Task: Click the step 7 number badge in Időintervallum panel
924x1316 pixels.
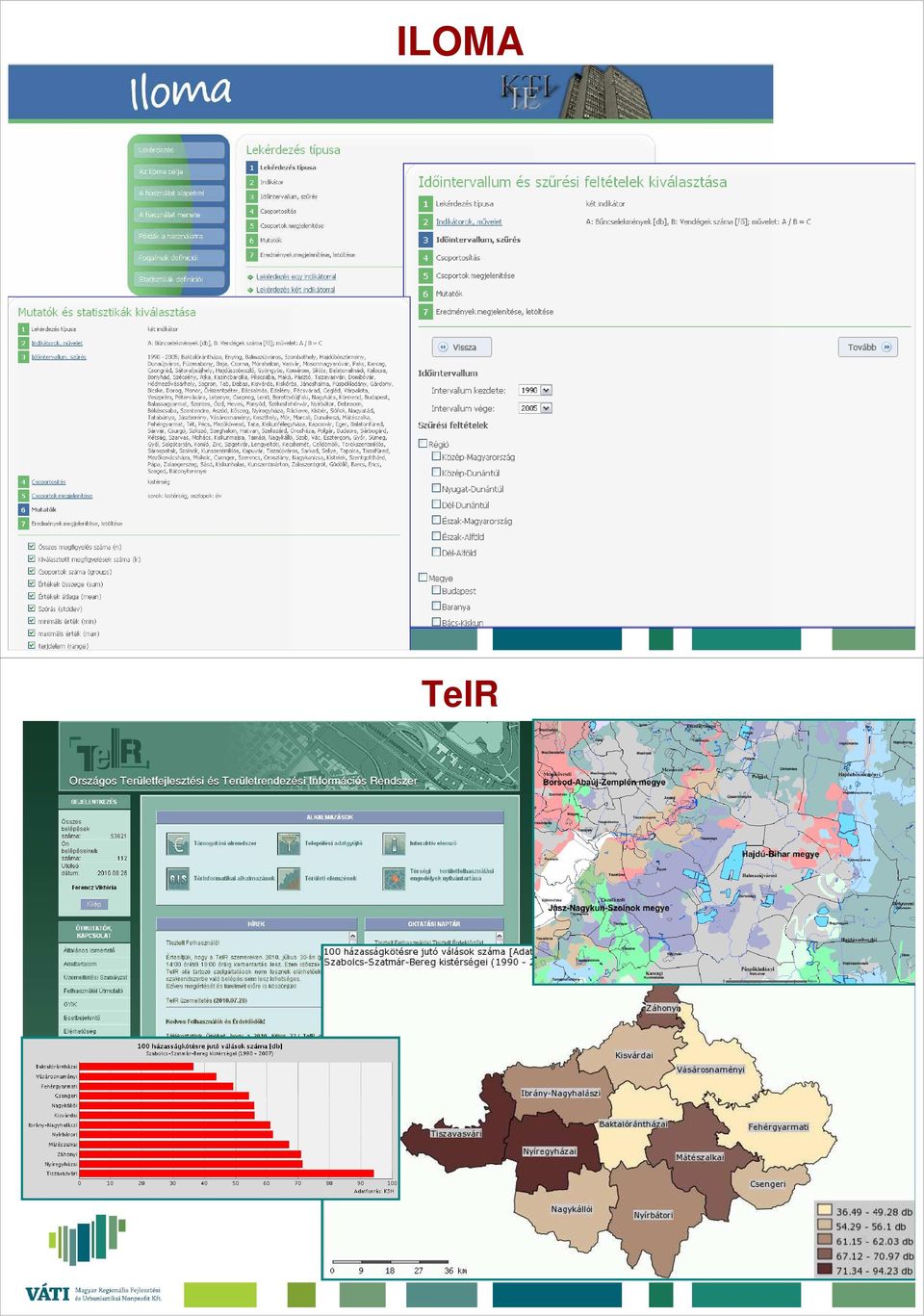Action: 424,312
